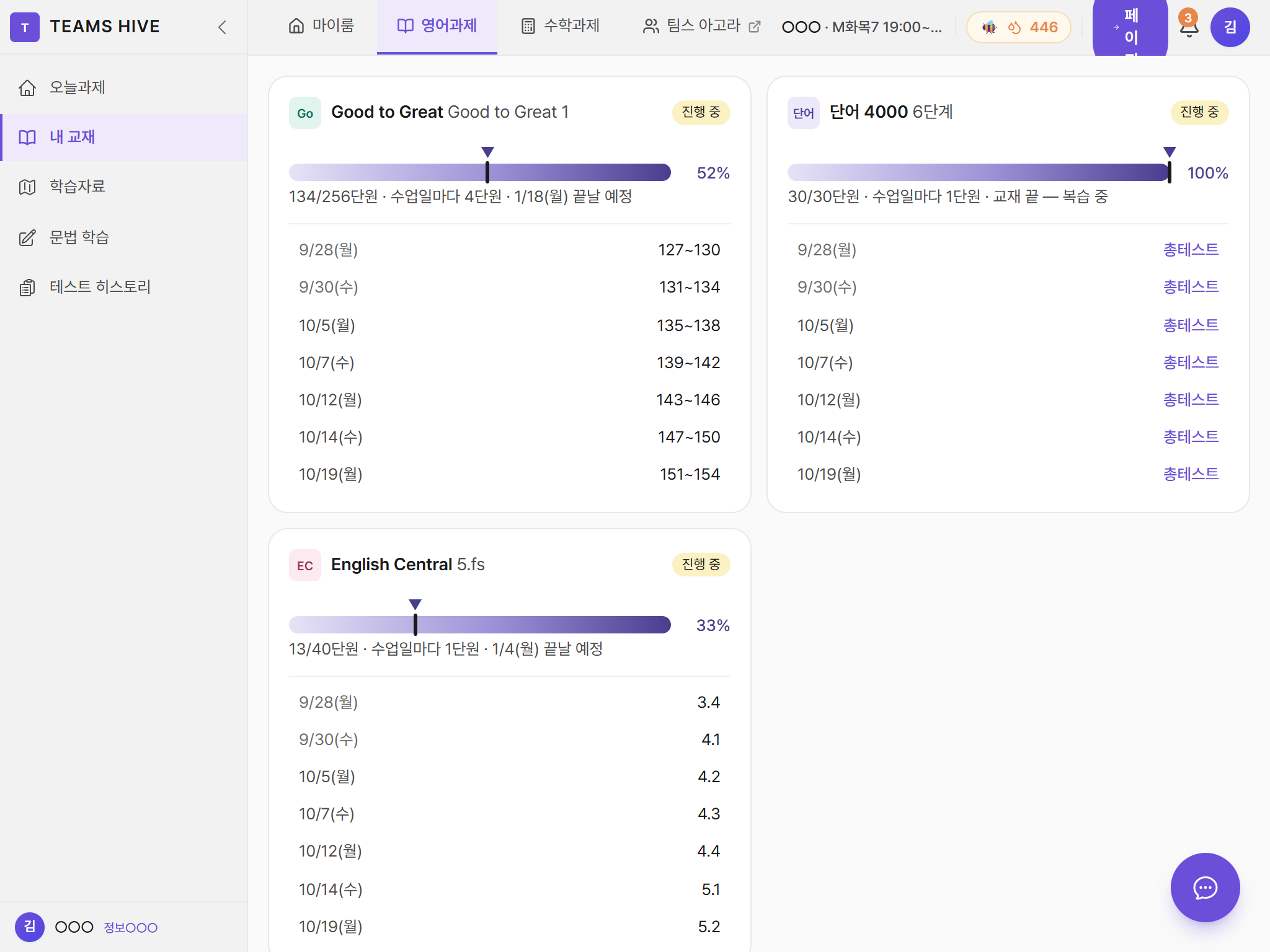
Task: Click the 진행 중 badge on 단어 4000
Action: pyautogui.click(x=1200, y=112)
